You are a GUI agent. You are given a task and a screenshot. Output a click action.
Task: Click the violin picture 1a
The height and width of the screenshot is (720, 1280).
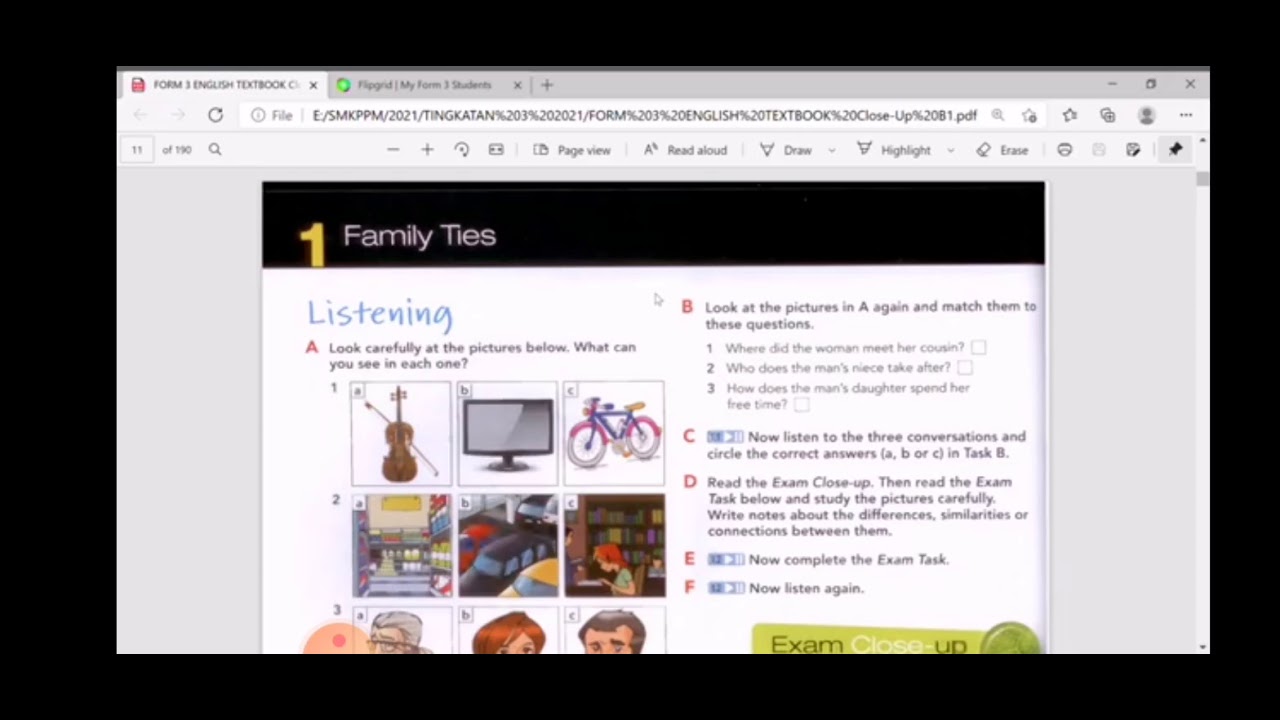401,434
